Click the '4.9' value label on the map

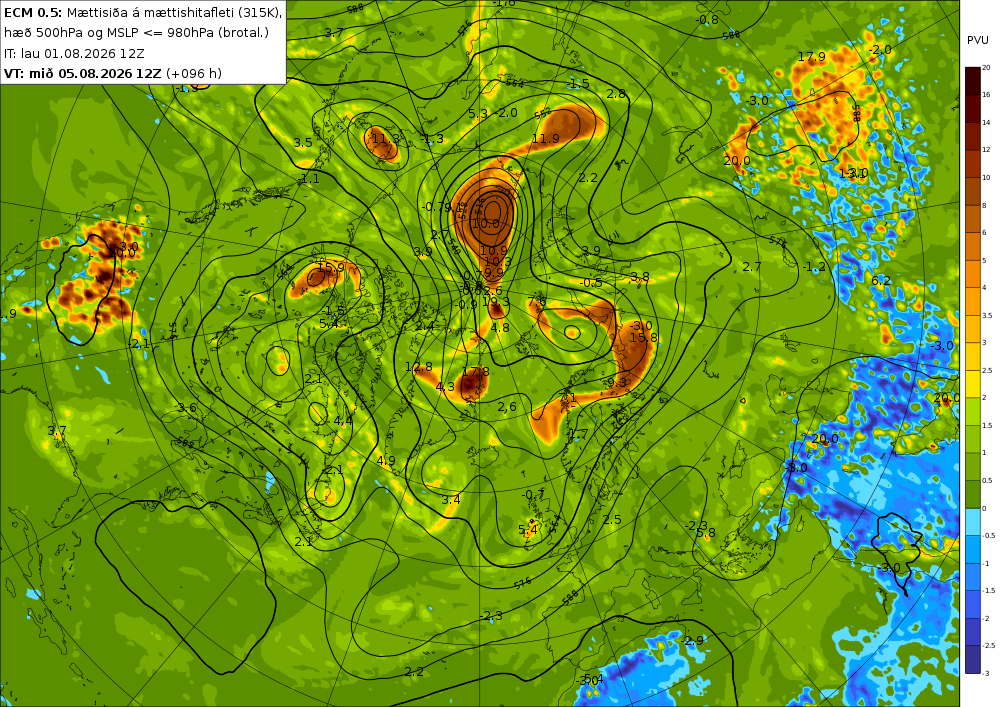(386, 460)
